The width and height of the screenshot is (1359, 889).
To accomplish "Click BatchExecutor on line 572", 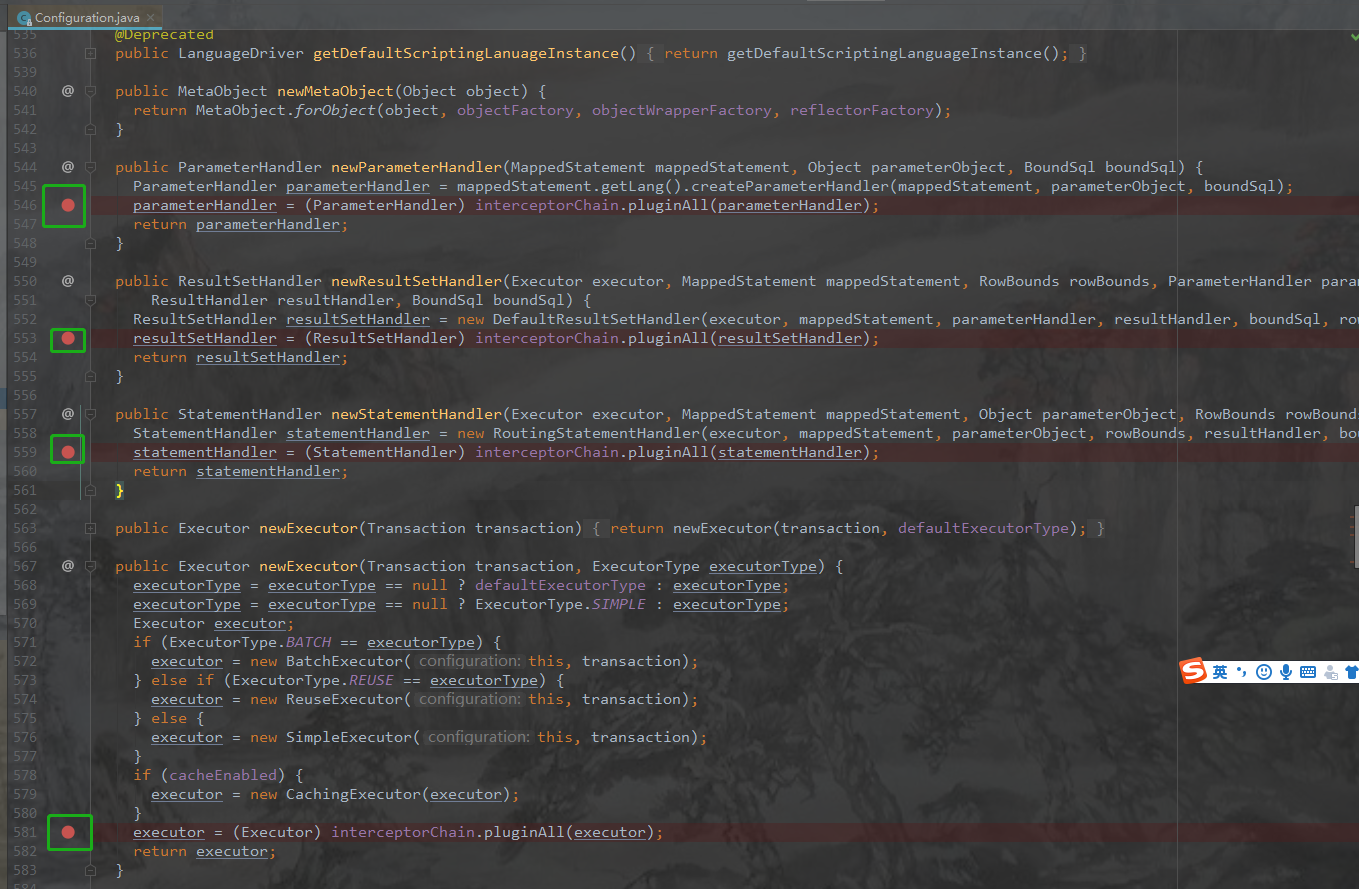I will coord(344,661).
